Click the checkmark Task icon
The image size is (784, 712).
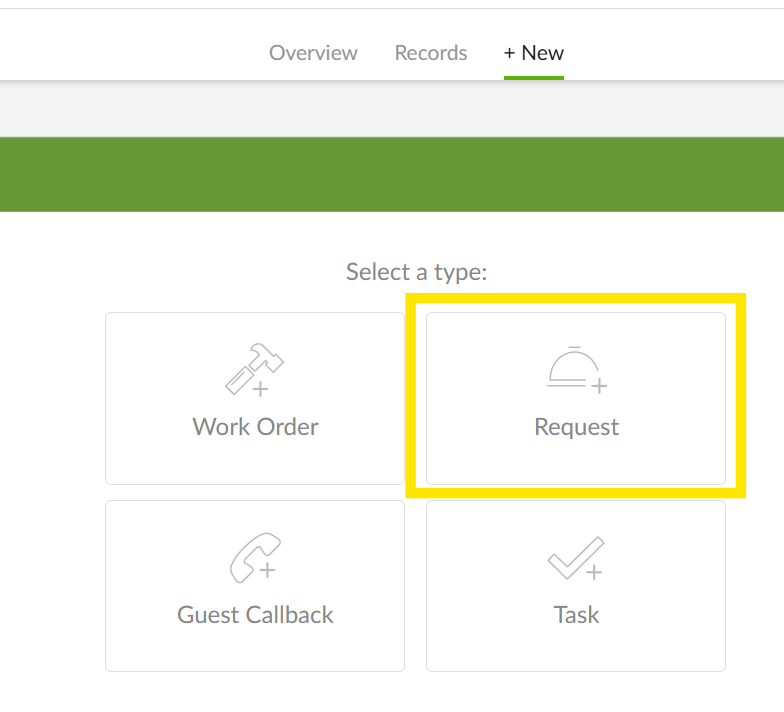[x=573, y=556]
